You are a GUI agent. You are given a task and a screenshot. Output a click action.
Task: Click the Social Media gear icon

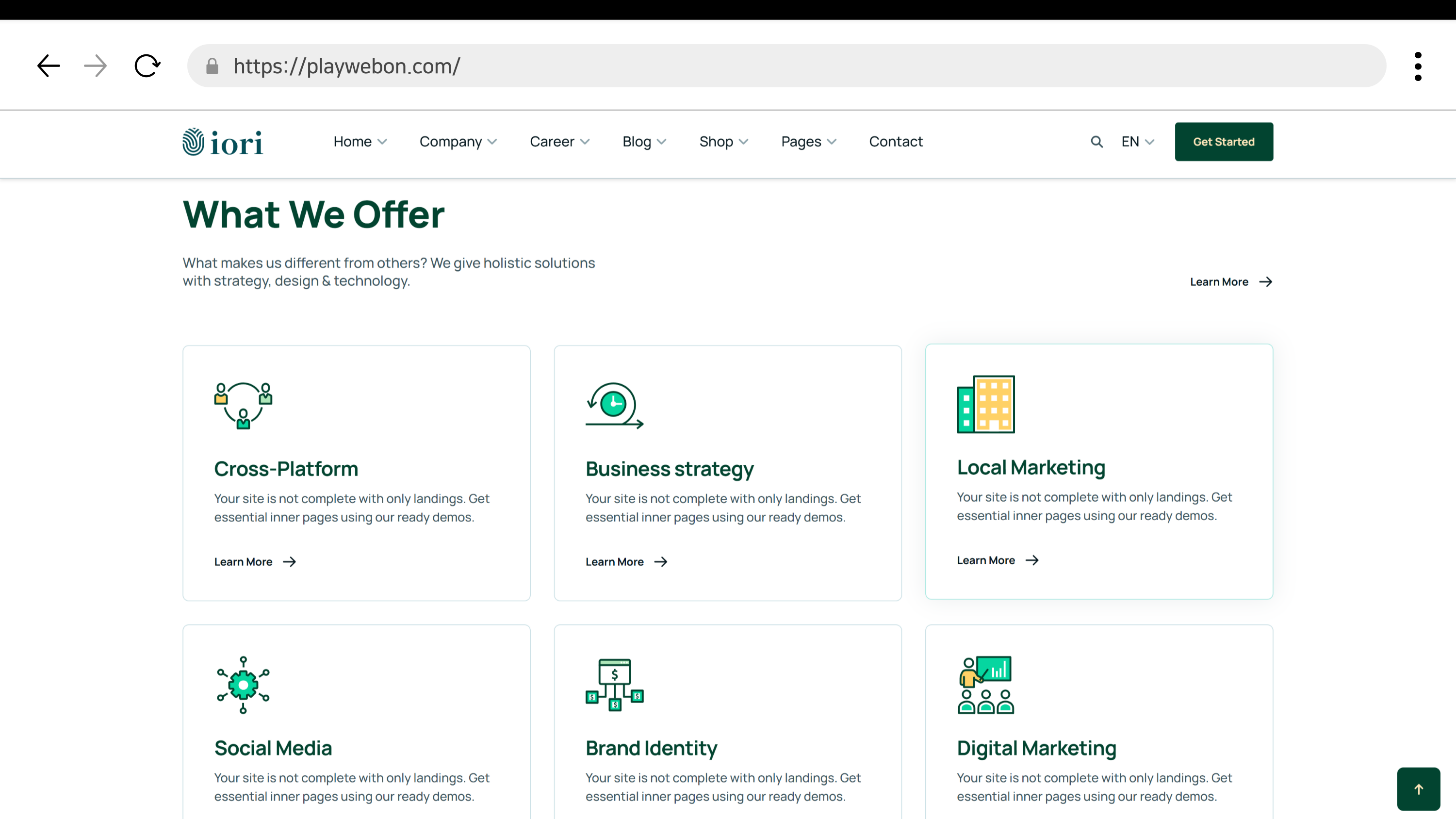[x=243, y=685]
